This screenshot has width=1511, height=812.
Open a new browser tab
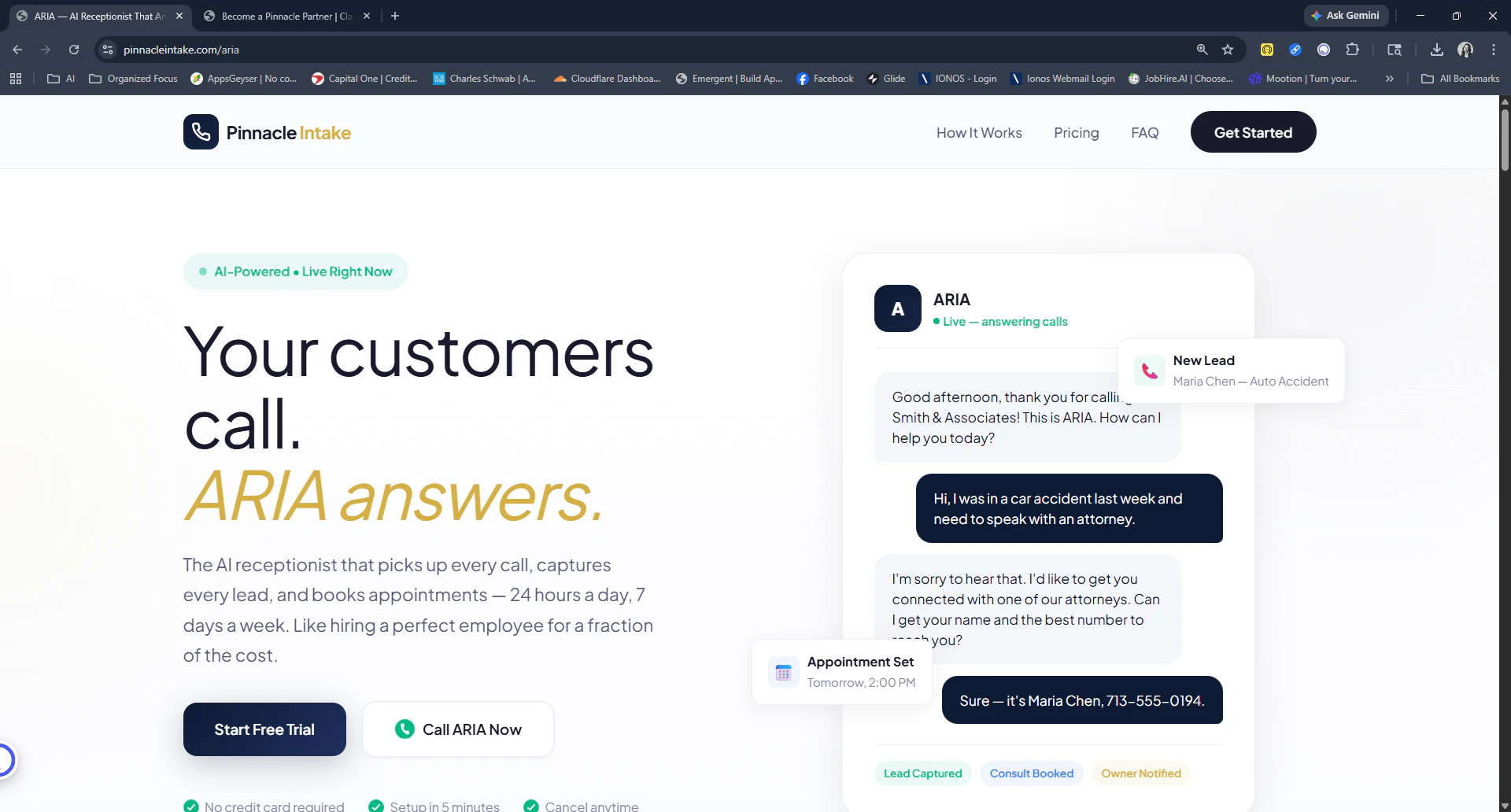tap(395, 16)
